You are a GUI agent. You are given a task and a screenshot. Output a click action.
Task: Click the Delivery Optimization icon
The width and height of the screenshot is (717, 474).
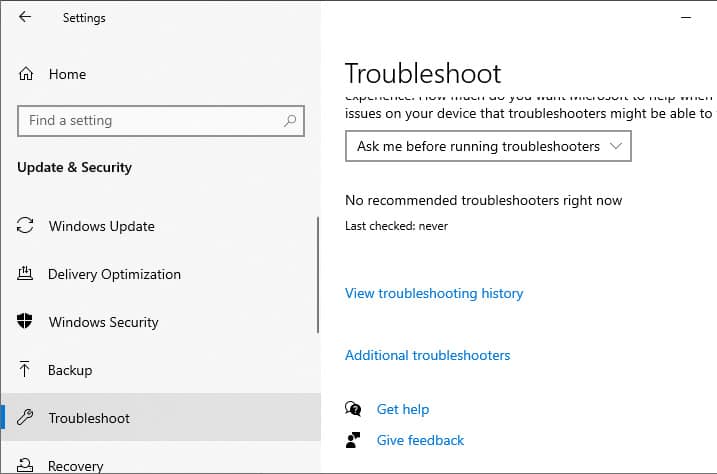(x=25, y=273)
